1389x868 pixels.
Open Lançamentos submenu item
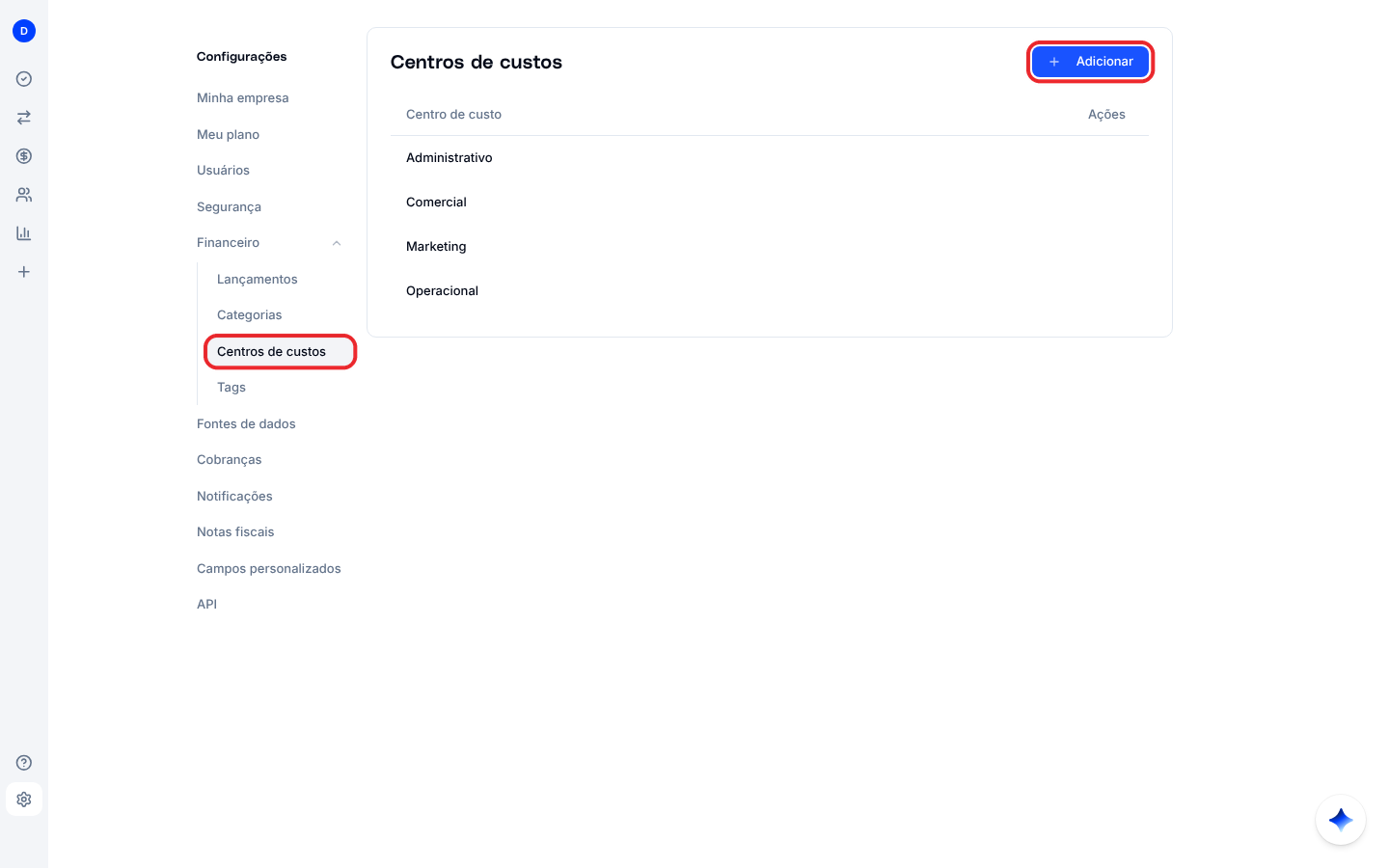(258, 280)
